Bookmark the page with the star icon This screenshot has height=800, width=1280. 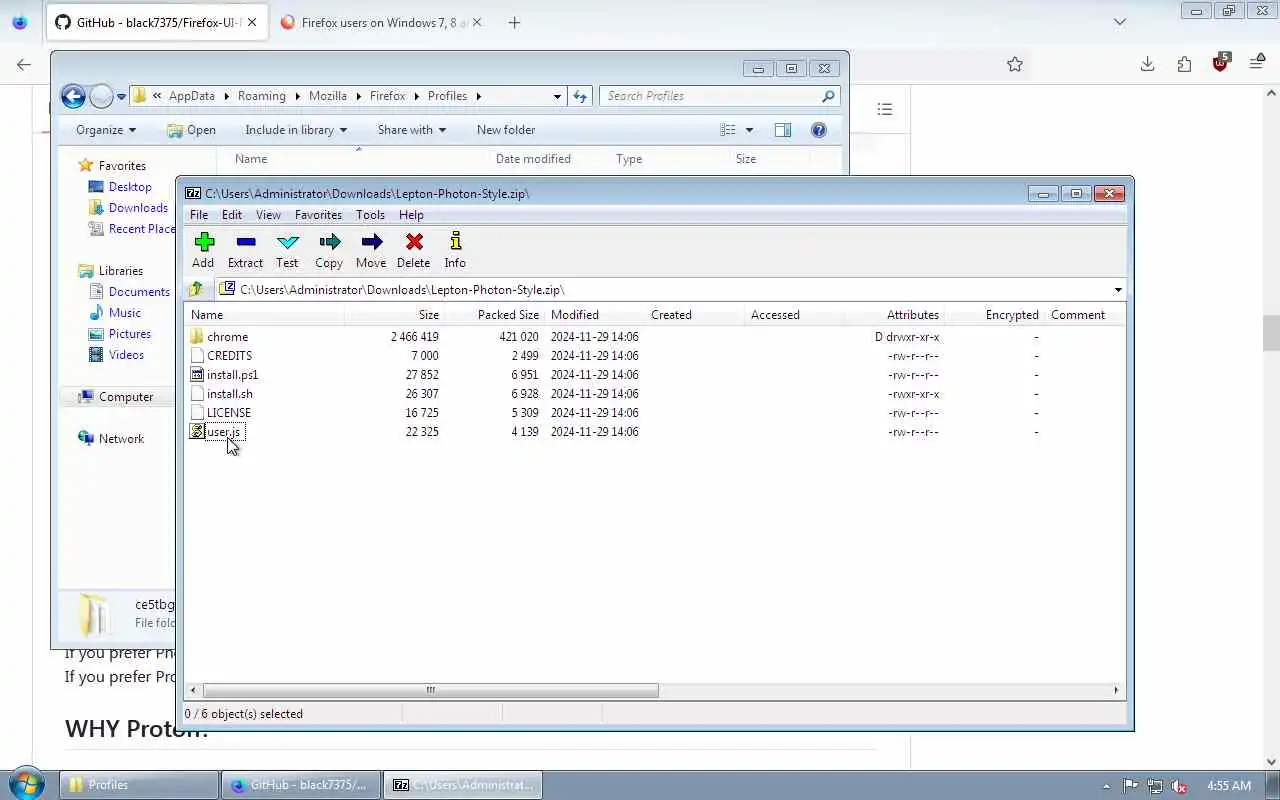point(1015,64)
